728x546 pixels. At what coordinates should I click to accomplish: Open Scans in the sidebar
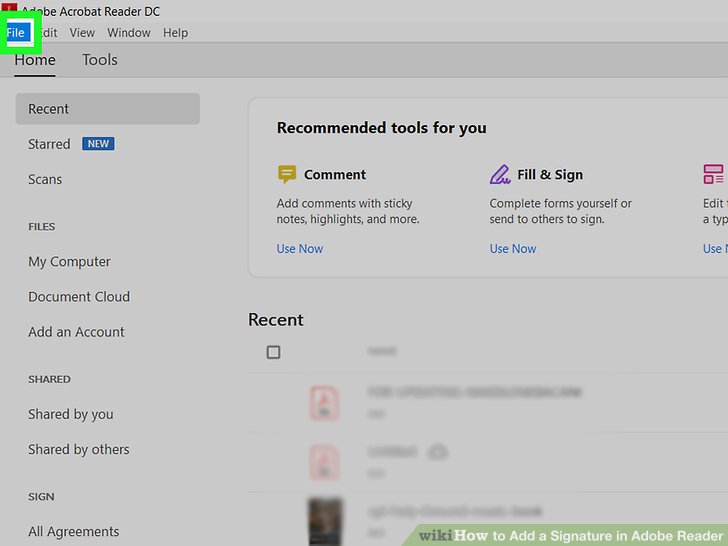[45, 179]
